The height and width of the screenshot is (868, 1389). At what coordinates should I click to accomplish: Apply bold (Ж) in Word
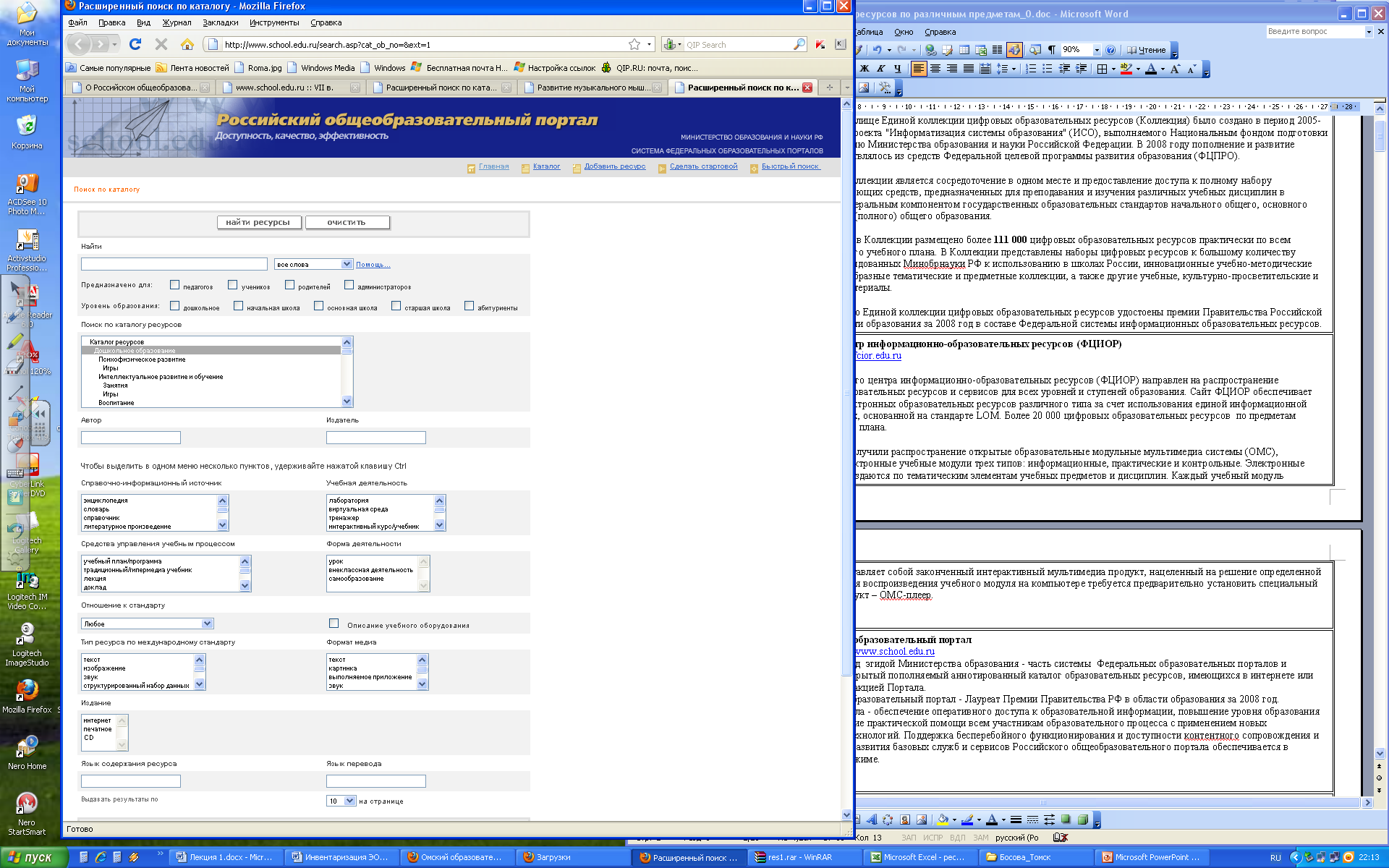point(864,69)
